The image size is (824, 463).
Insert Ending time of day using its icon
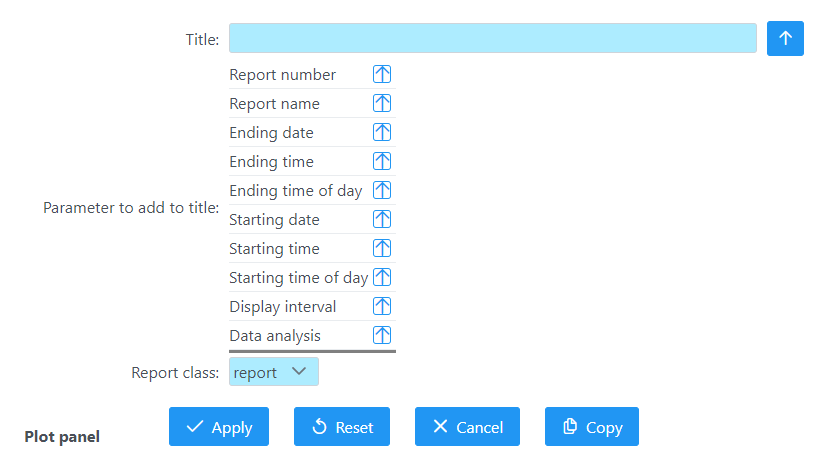[382, 191]
